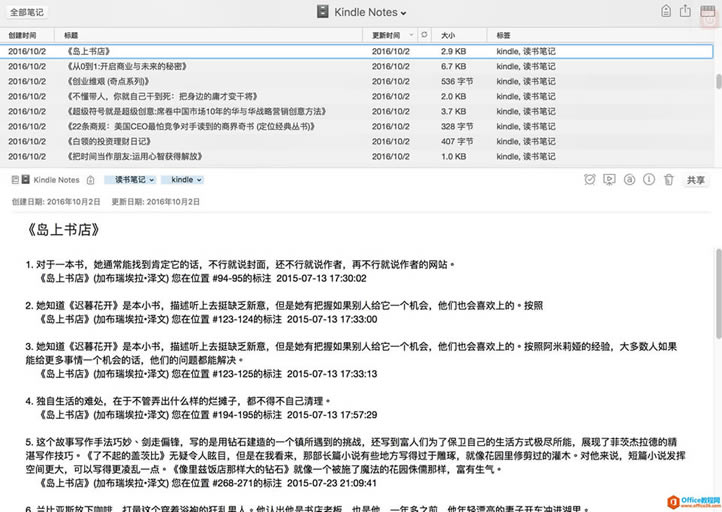The height and width of the screenshot is (512, 722).
Task: Click the note title 《岛上书店》 in editor
Action: pos(62,230)
